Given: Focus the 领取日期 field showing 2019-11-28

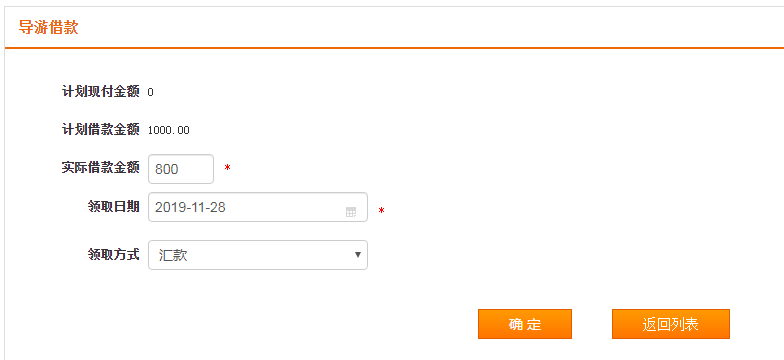Looking at the screenshot, I should (x=258, y=207).
